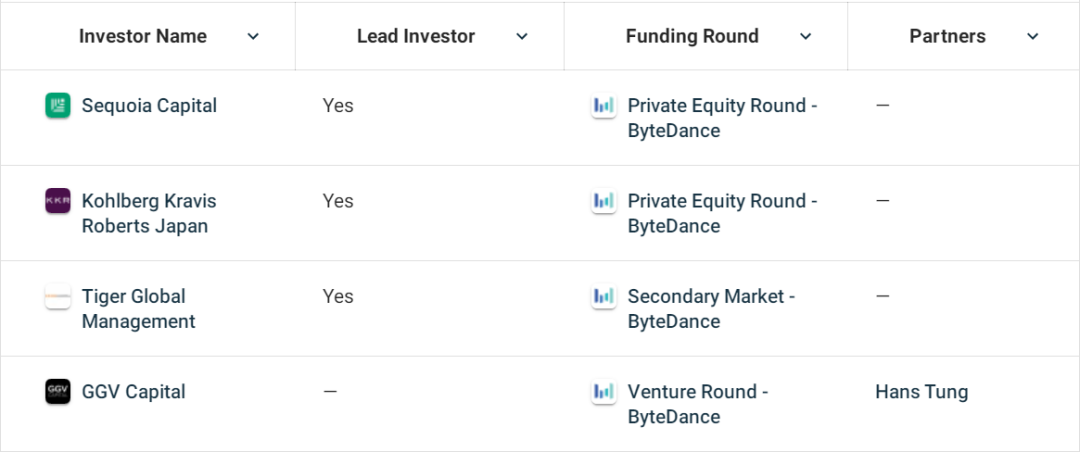Image resolution: width=1080 pixels, height=452 pixels.
Task: View partner Hans Tung's profile
Action: (921, 392)
